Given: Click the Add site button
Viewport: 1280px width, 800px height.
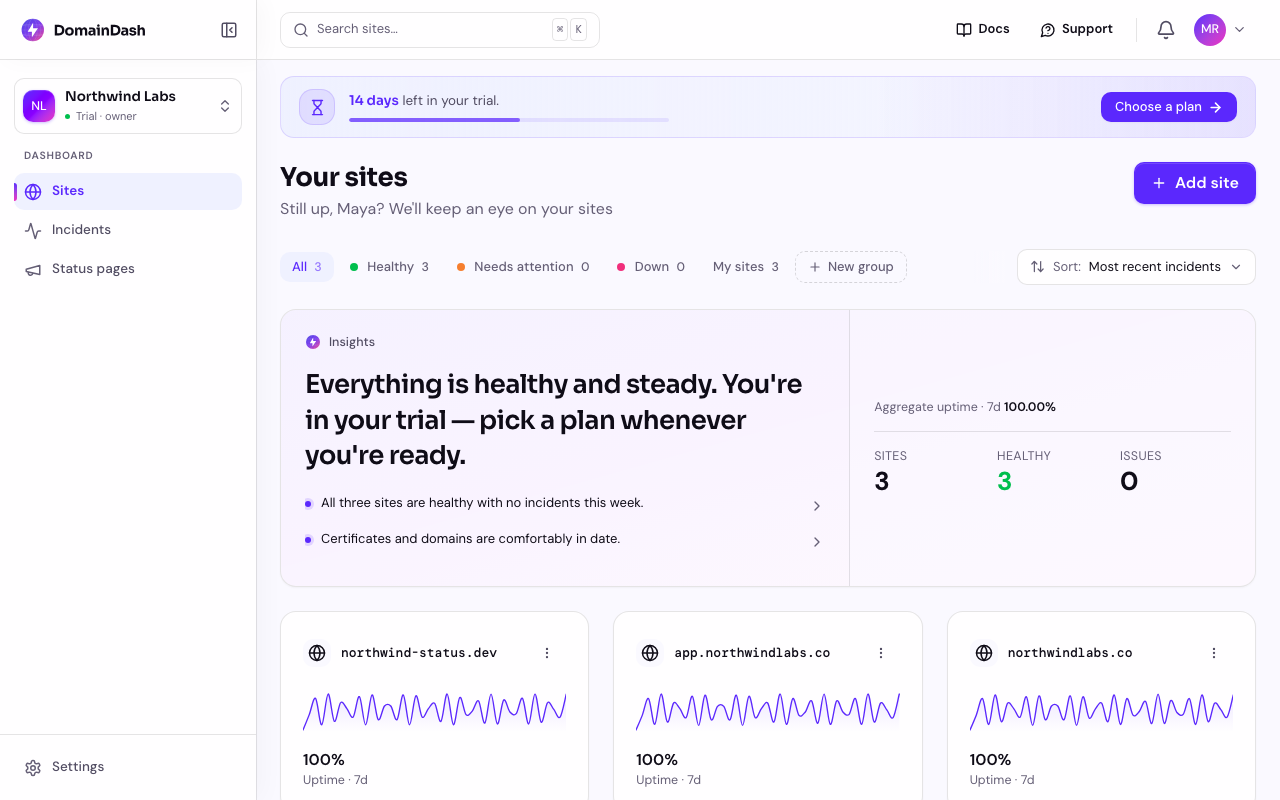Looking at the screenshot, I should click(x=1195, y=183).
